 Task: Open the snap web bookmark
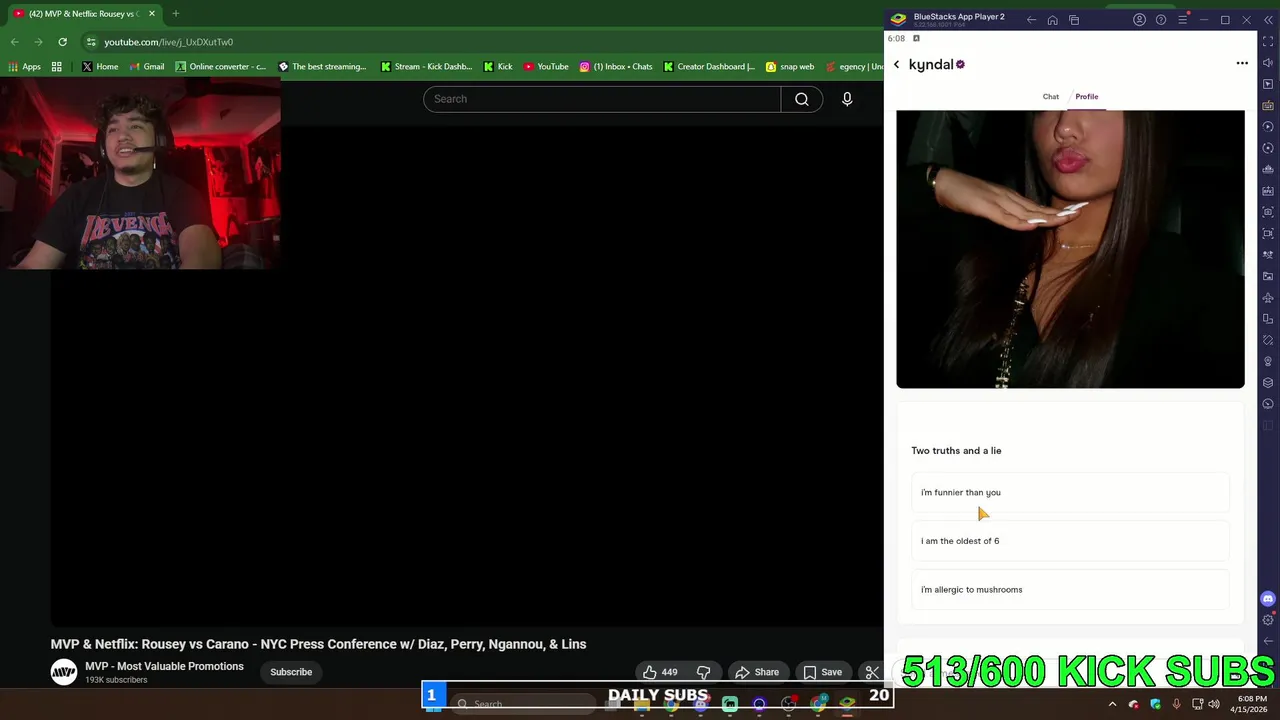pos(790,67)
